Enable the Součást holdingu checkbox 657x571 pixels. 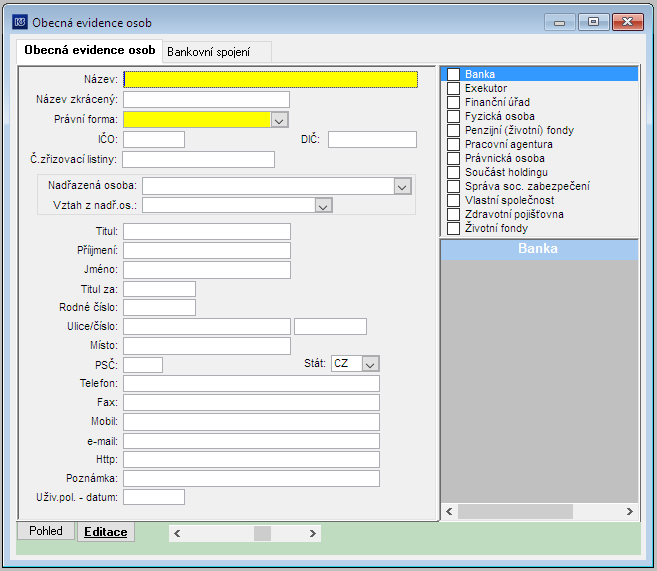pyautogui.click(x=453, y=172)
